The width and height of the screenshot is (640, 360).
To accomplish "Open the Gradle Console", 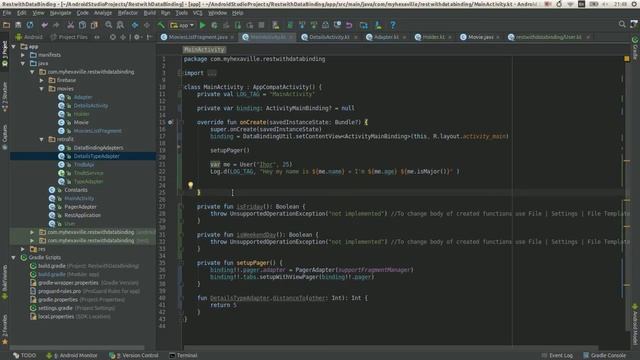I will point(604,356).
